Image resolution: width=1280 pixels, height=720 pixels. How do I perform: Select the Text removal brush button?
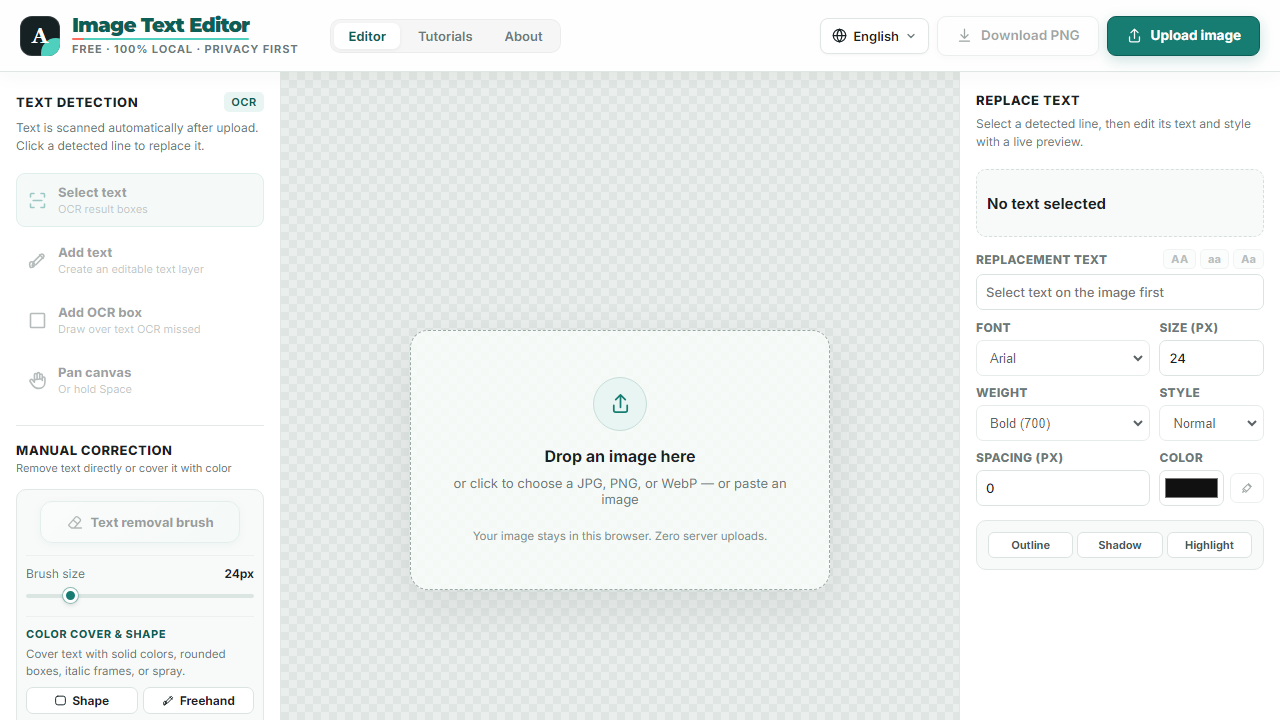140,522
